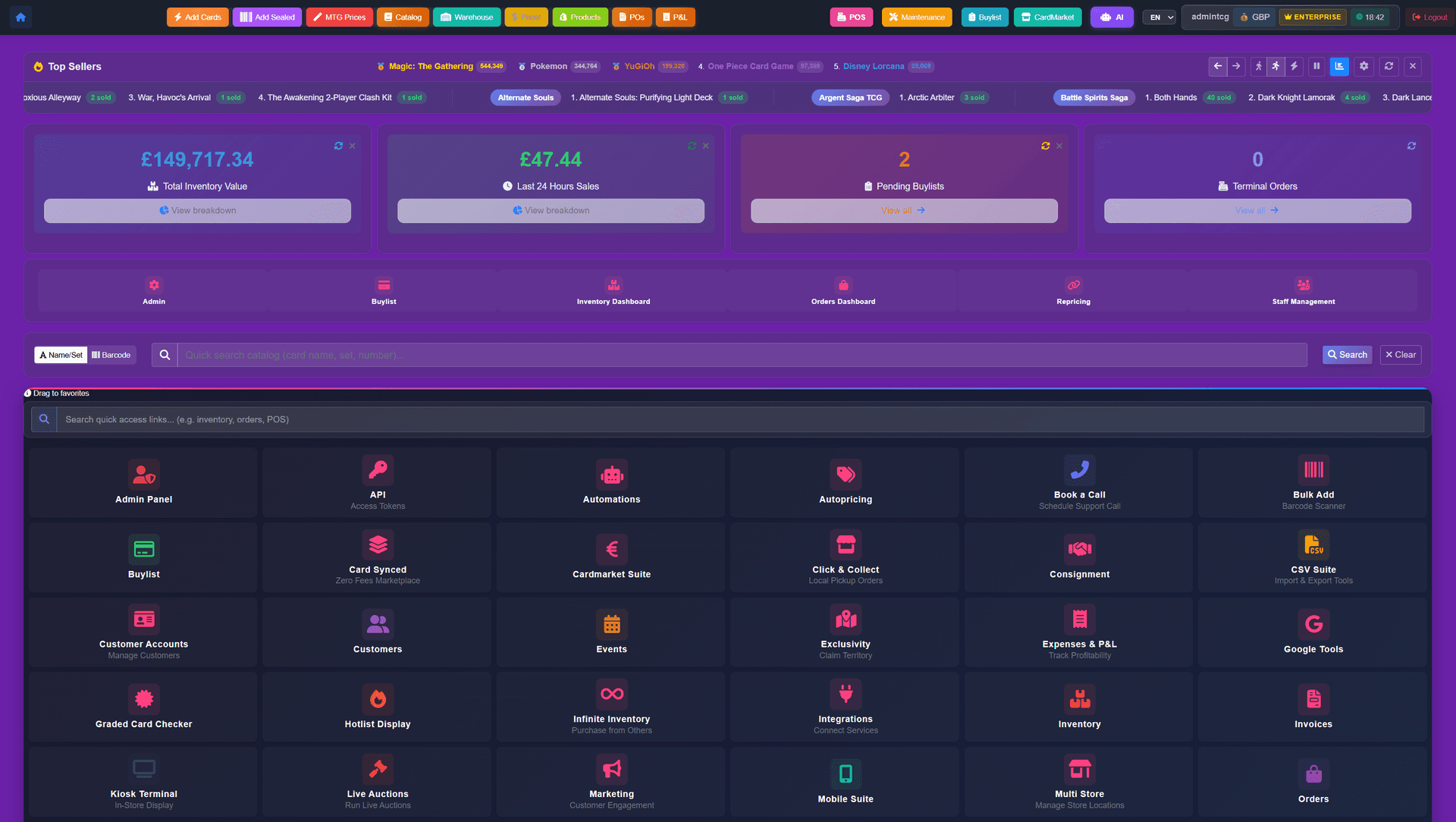Set Top Sellers ticker speed to lightning
This screenshot has height=822, width=1456.
[1294, 66]
